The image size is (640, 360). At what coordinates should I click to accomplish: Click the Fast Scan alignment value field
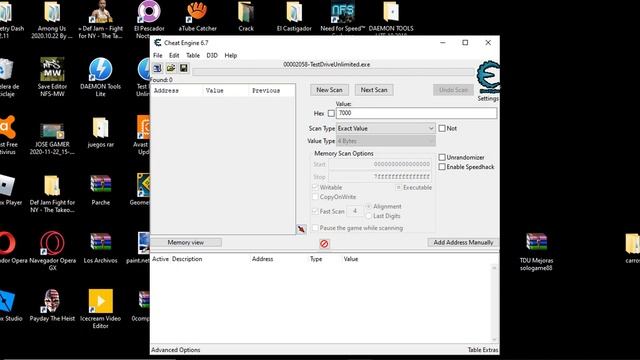click(355, 211)
